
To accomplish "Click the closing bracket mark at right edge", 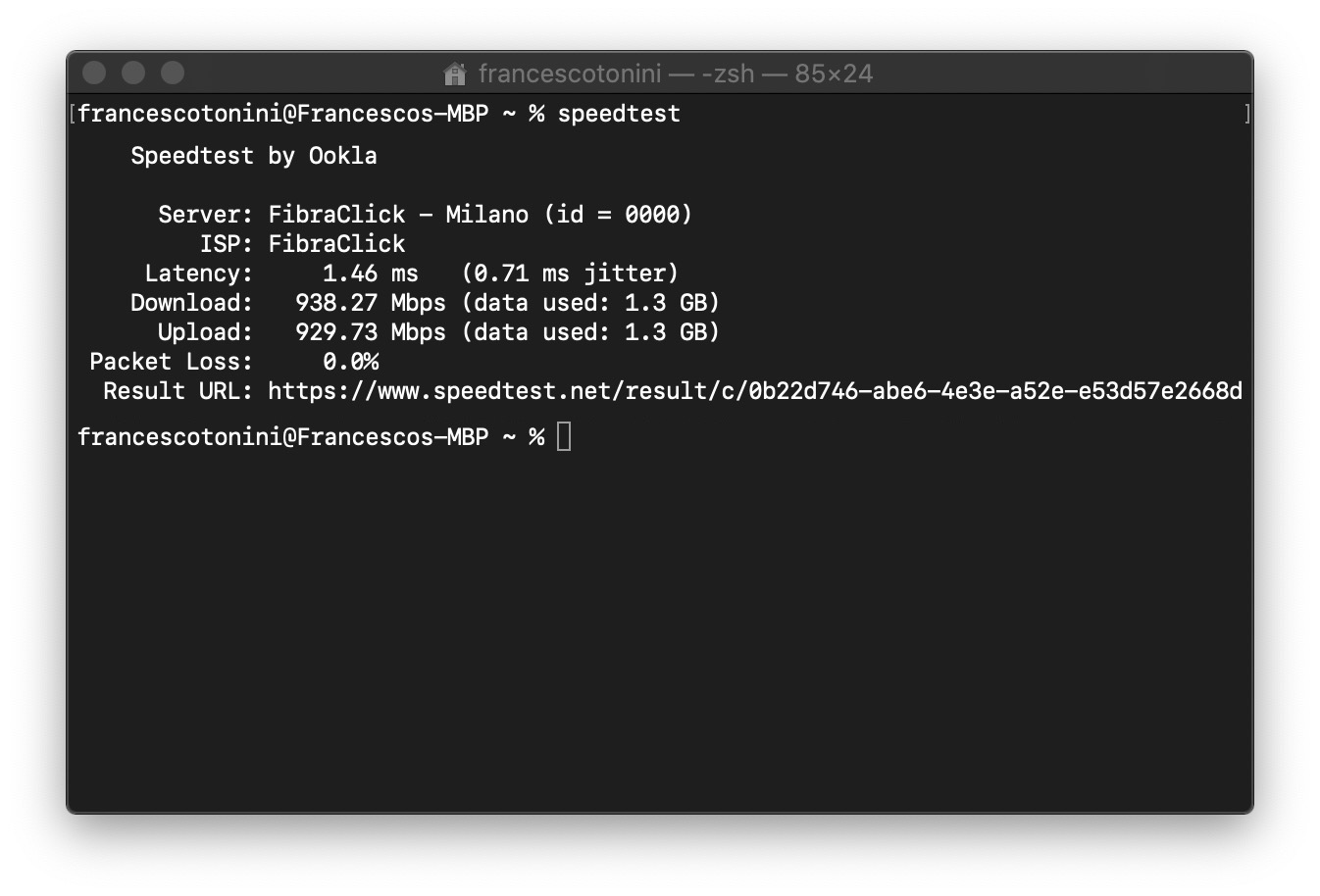I will click(x=1247, y=114).
